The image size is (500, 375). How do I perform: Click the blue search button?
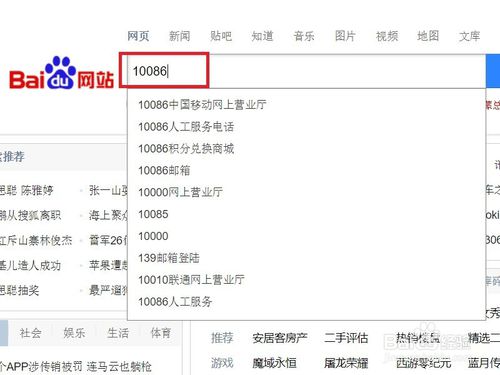tap(493, 71)
